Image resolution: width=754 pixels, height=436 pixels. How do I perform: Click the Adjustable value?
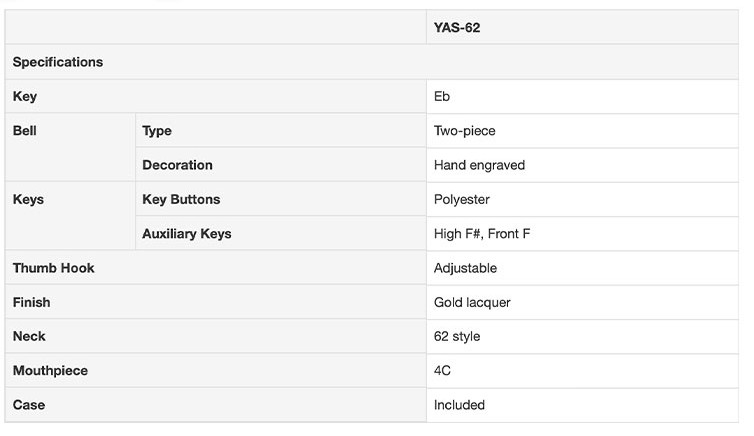[465, 268]
